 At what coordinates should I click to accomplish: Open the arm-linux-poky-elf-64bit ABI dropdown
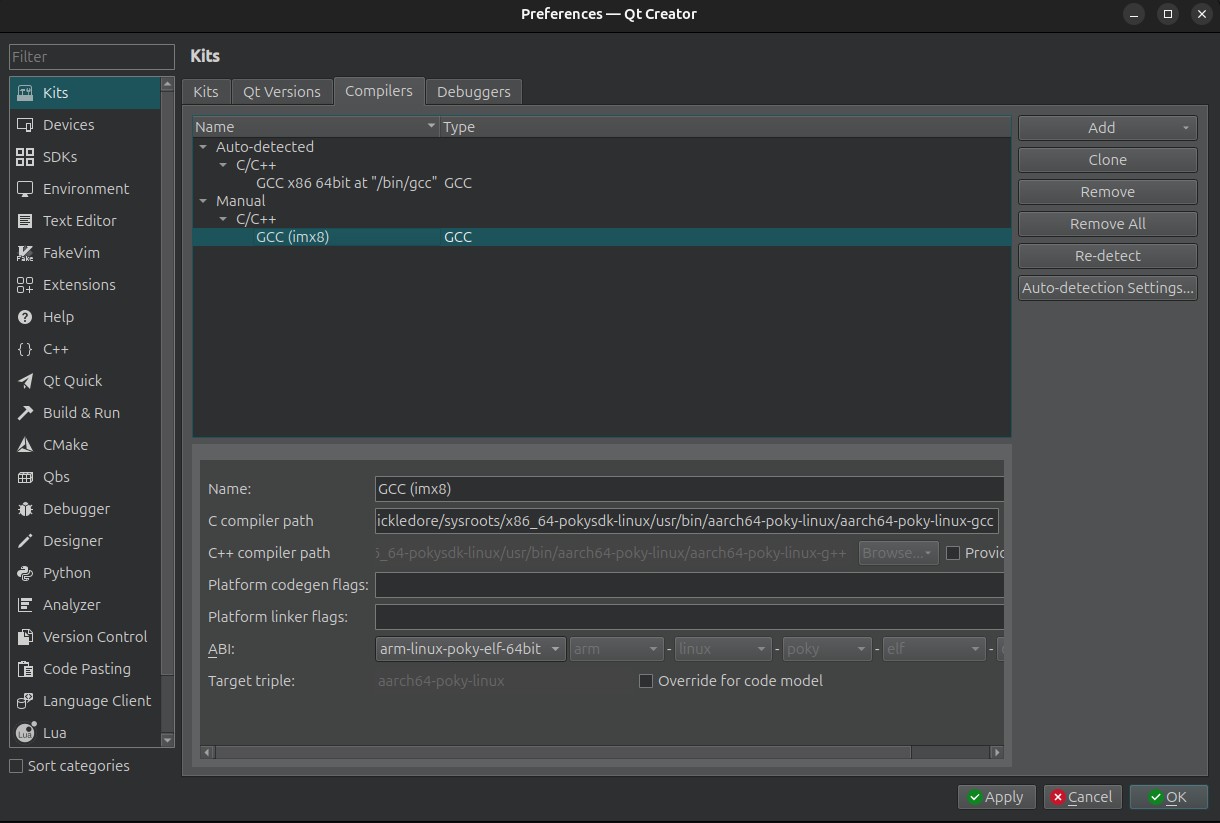tap(469, 648)
